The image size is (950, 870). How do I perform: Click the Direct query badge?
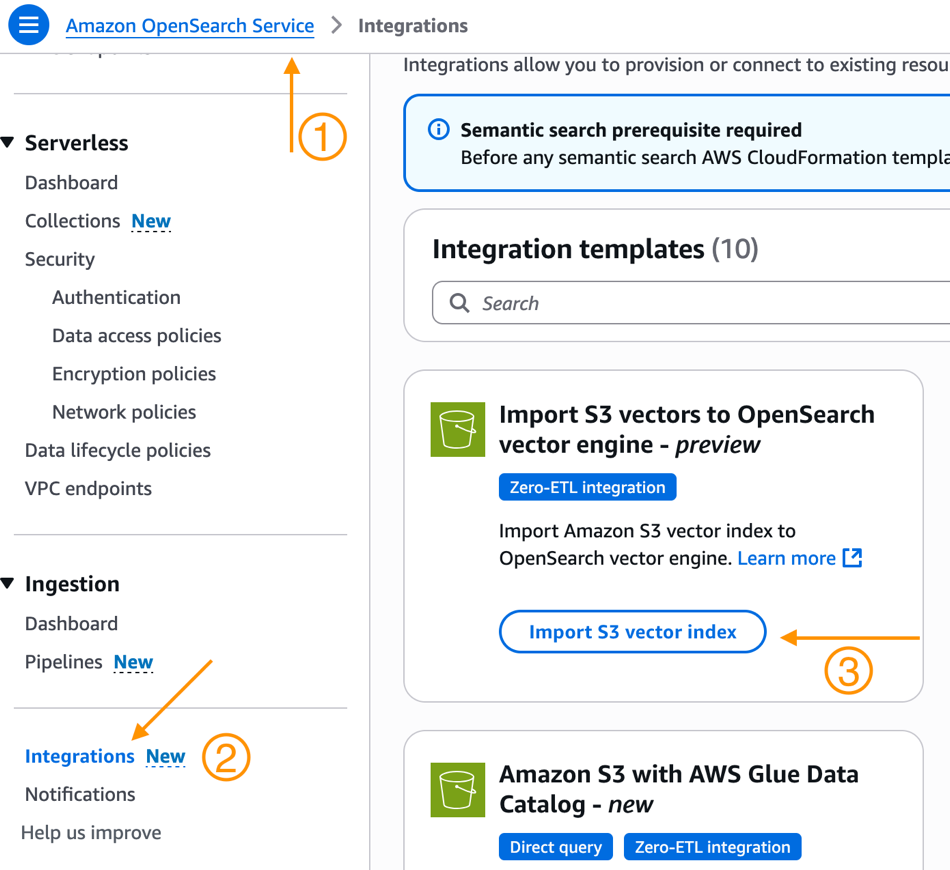click(x=556, y=846)
